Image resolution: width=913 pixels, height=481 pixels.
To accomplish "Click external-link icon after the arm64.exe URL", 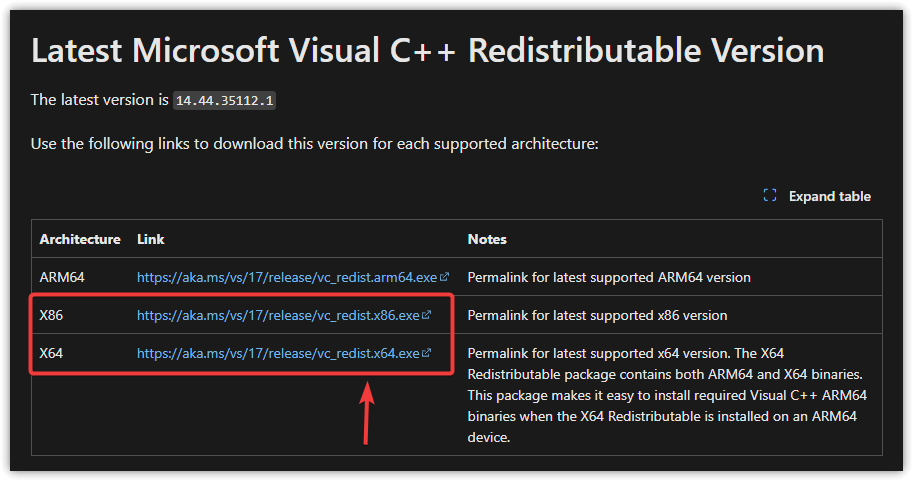I will [445, 277].
